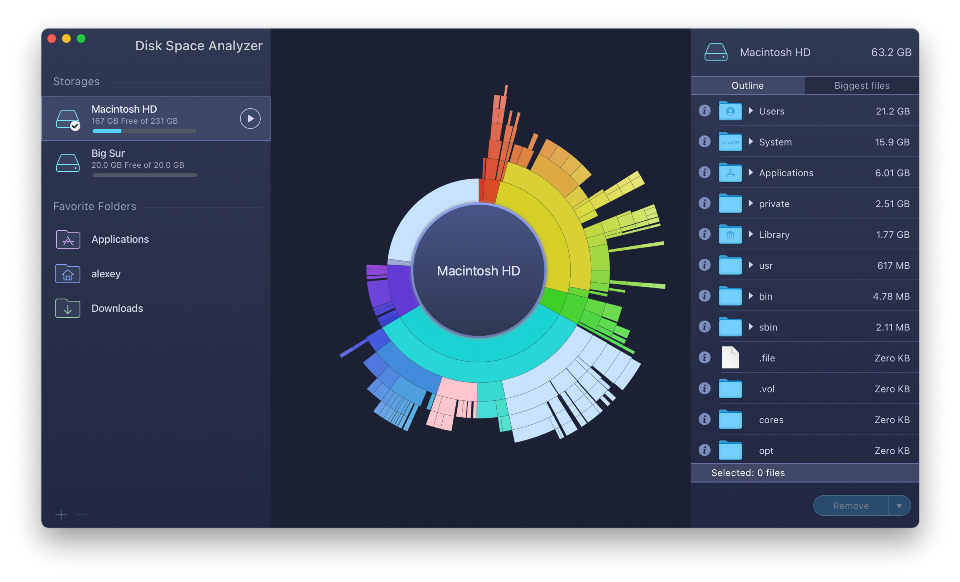Screen dimensions: 960x582
Task: Click the plus icon to add a favorite folder
Action: [x=60, y=514]
